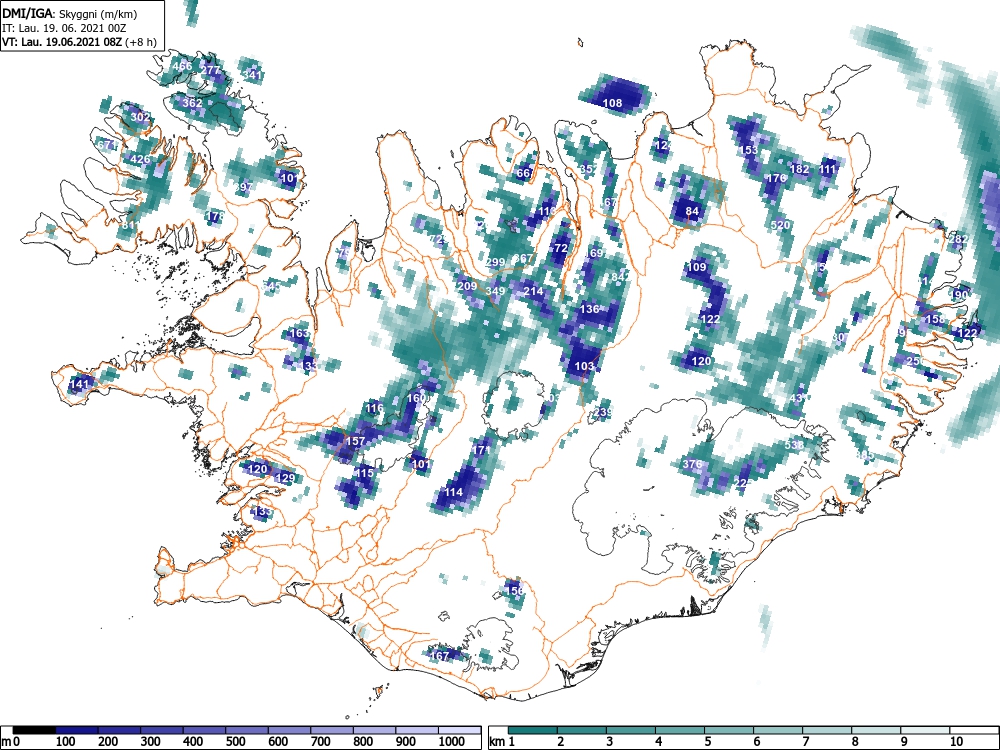
Task: Click the '426' visibility value
Action: click(140, 159)
